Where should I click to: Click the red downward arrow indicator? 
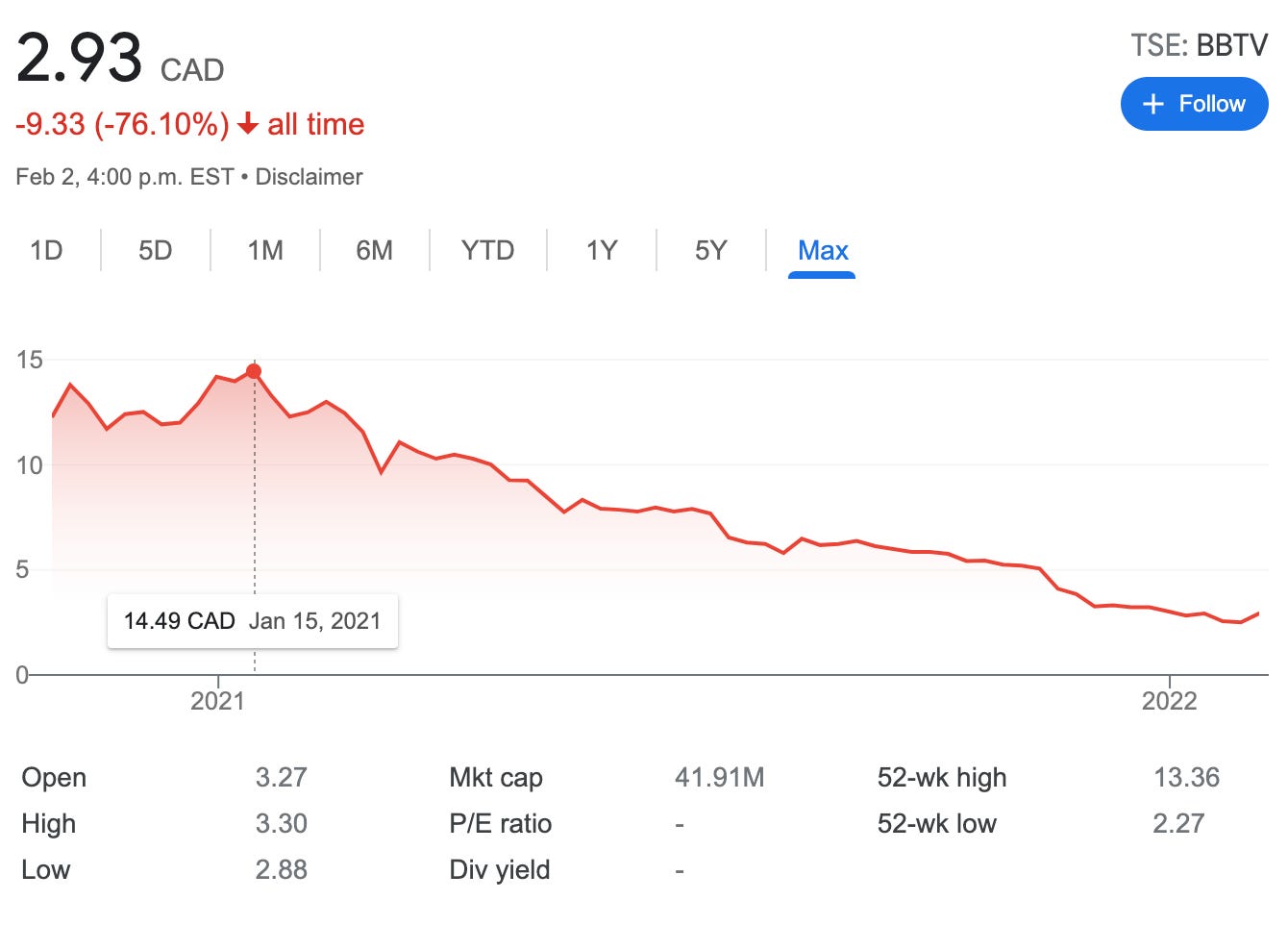[249, 124]
